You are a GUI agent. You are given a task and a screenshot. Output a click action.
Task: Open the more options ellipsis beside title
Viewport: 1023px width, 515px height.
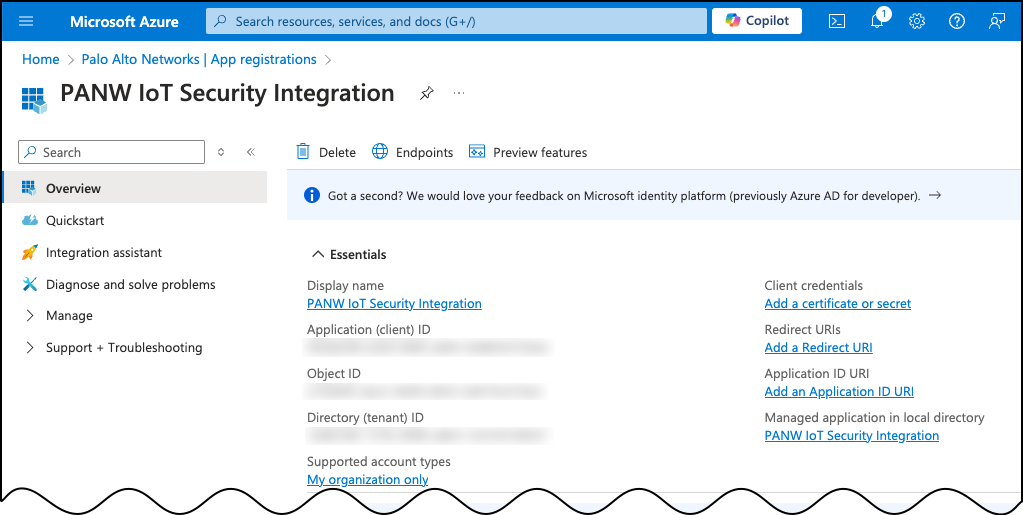(459, 93)
